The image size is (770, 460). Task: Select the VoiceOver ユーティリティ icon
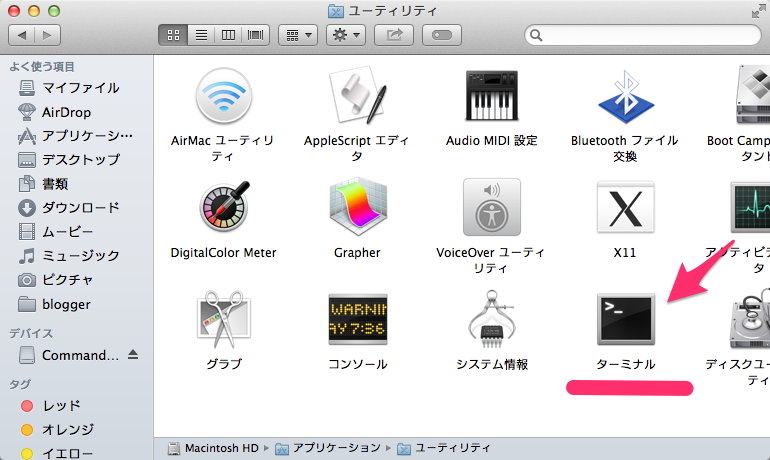pyautogui.click(x=492, y=207)
